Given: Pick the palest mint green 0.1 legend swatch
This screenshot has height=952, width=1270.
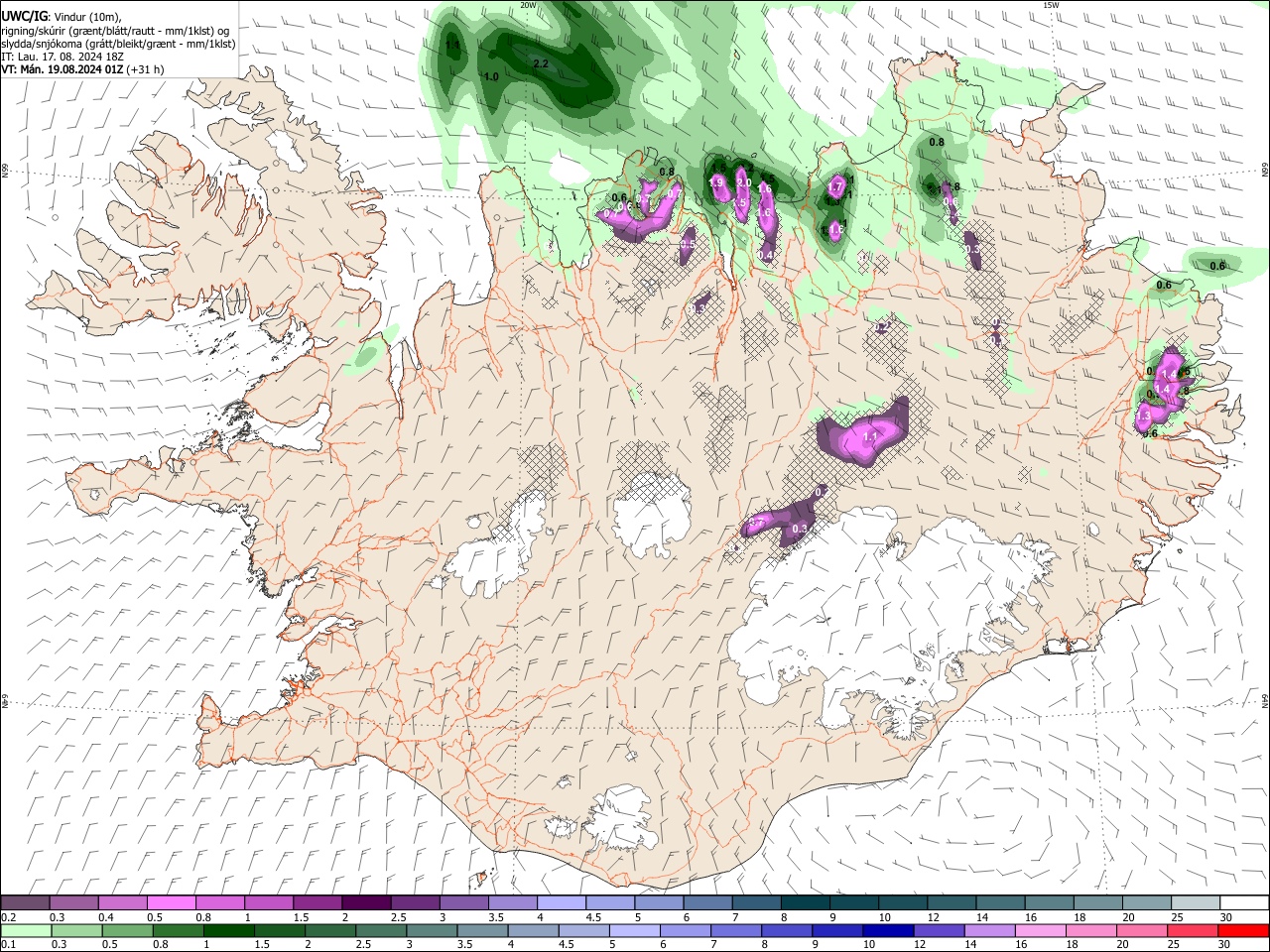Looking at the screenshot, I should [x=27, y=930].
